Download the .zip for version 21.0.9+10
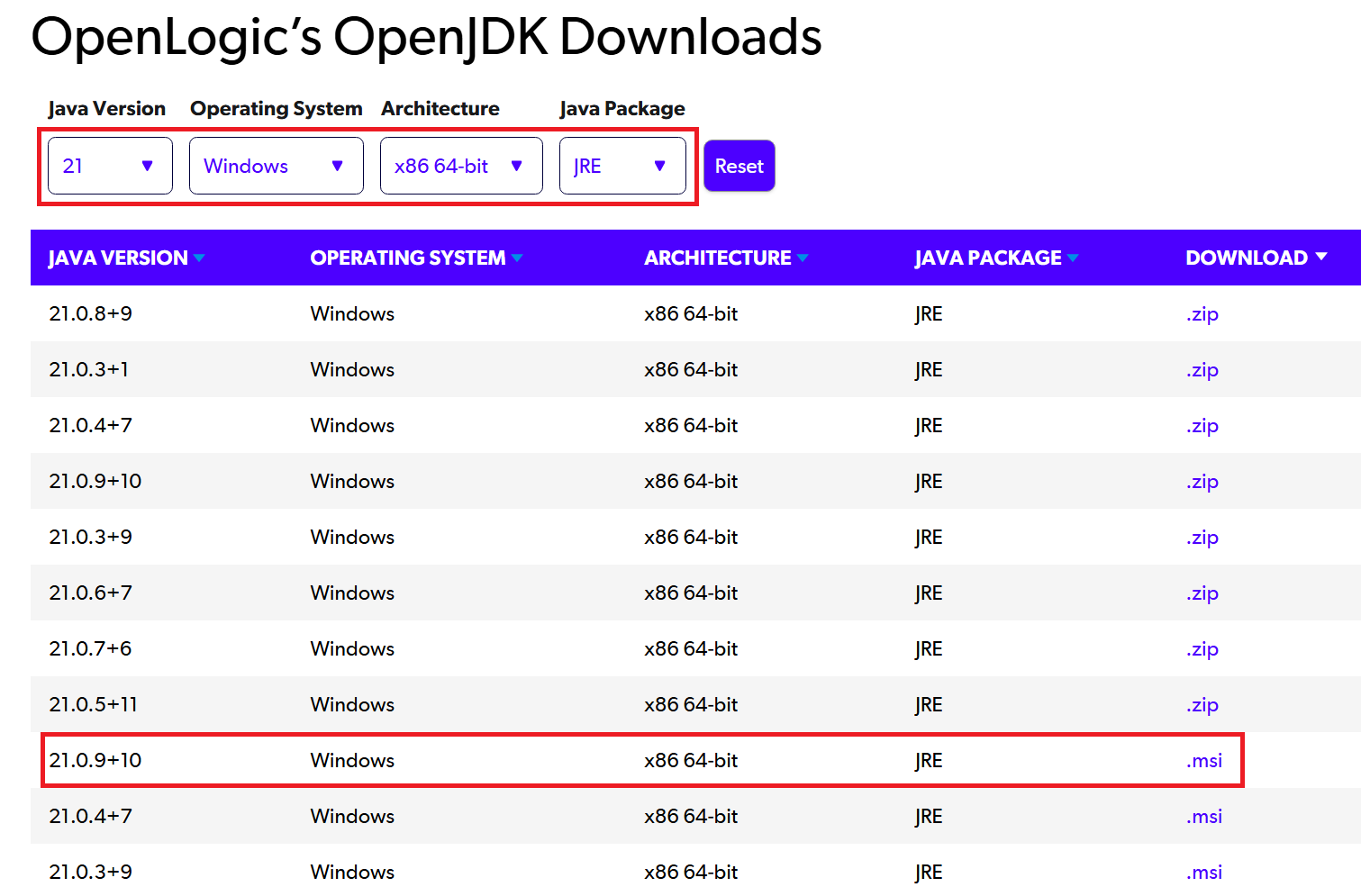Viewport: 1361px width, 896px height. click(1202, 482)
